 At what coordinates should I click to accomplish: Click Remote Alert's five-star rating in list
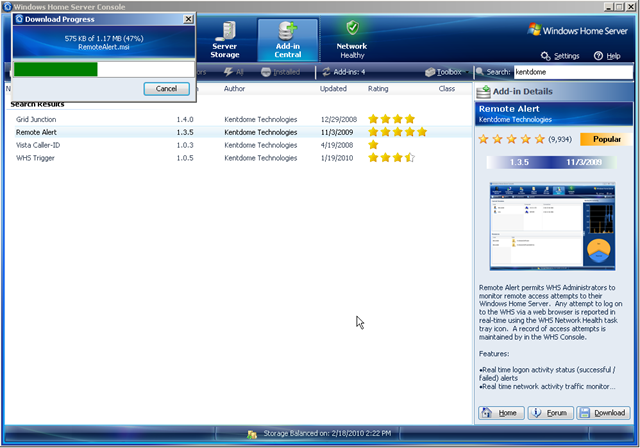click(398, 132)
